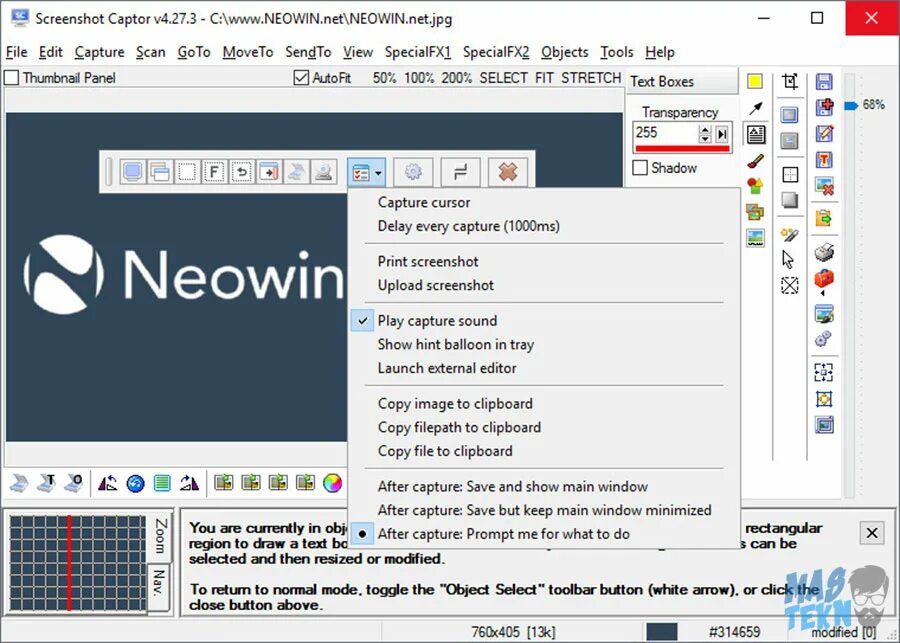Open preferences with the gear icon

(x=413, y=172)
